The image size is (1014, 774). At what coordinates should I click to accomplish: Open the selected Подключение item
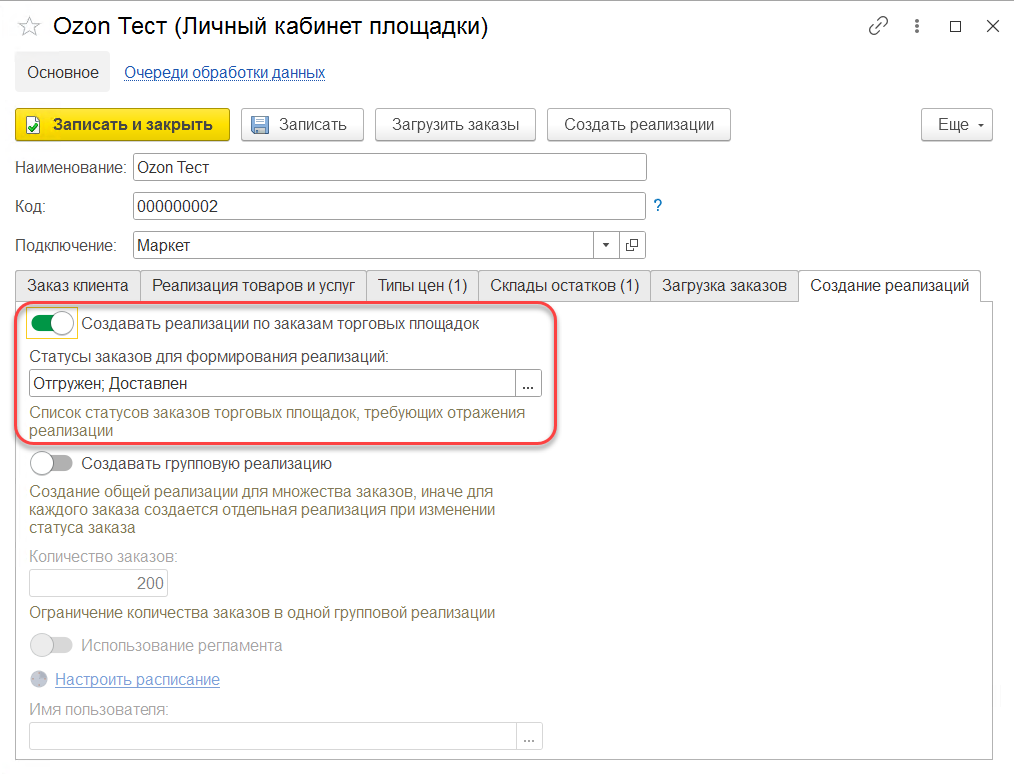tap(632, 245)
